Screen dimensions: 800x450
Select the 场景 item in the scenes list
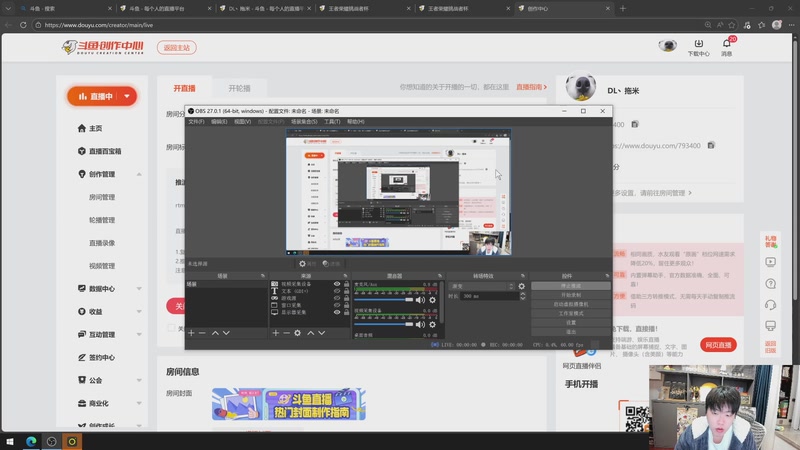(226, 284)
